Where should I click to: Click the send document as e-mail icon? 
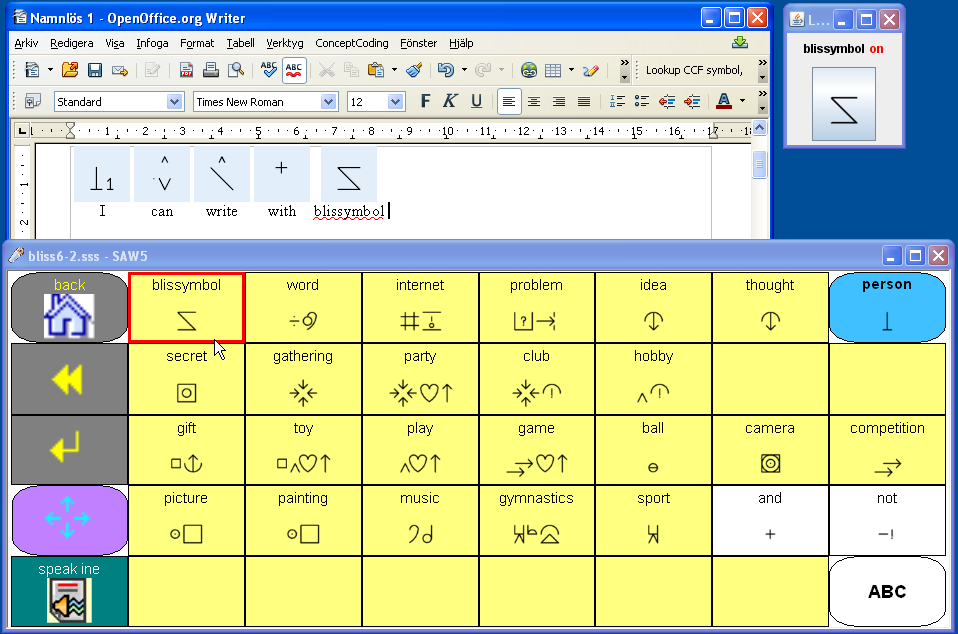coord(120,70)
